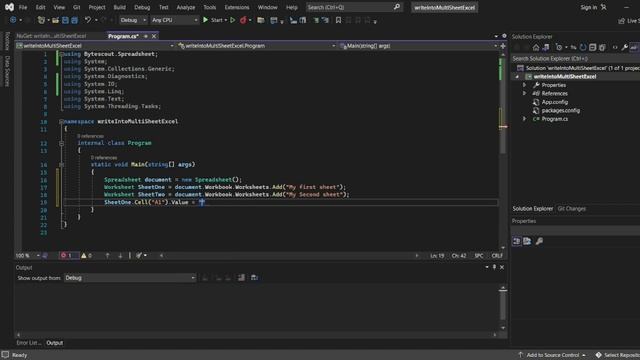The width and height of the screenshot is (640, 360).
Task: Open writeIntoMultiSheetExcel.Program type dropdown
Action: coord(257,46)
